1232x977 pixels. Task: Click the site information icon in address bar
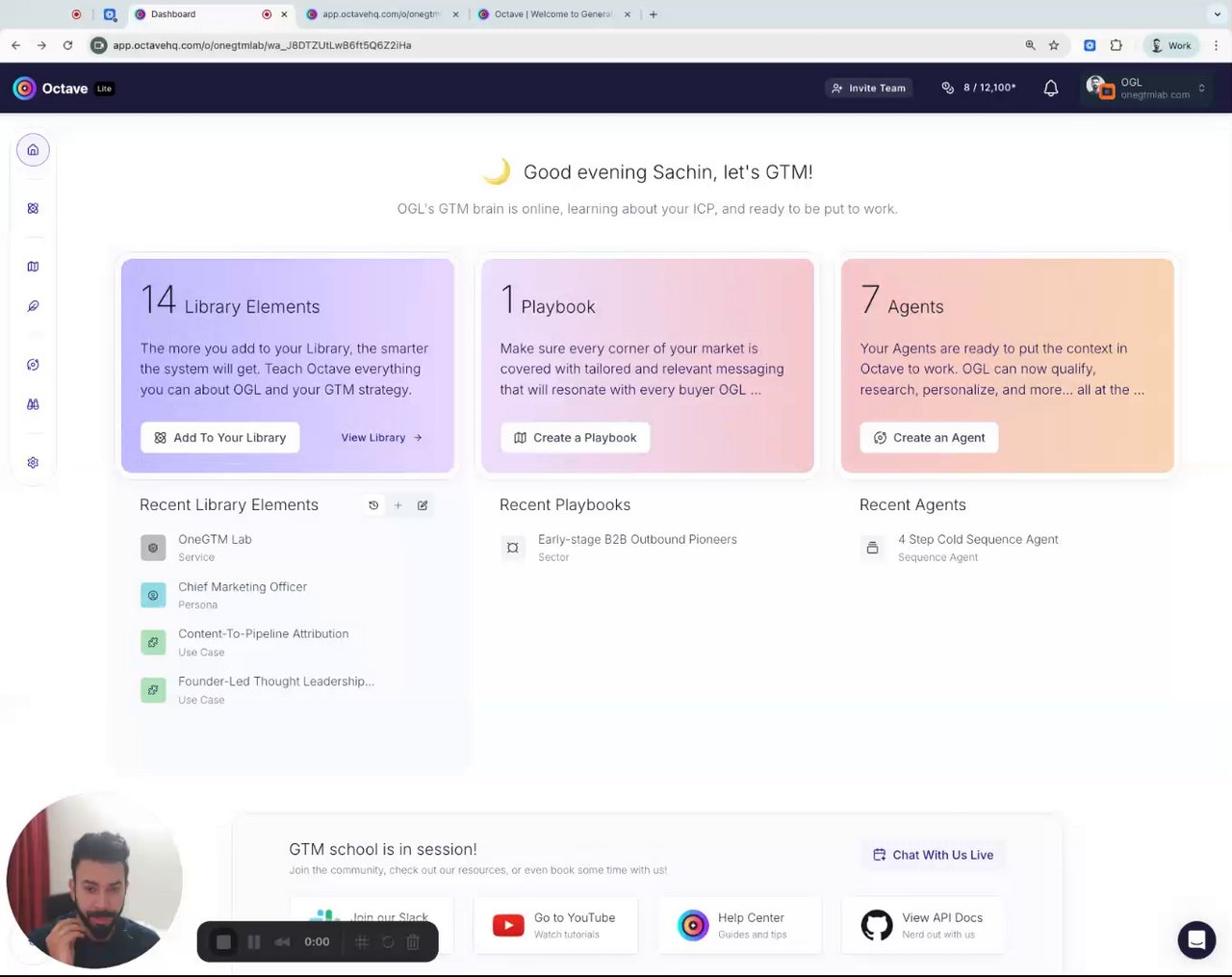point(98,45)
